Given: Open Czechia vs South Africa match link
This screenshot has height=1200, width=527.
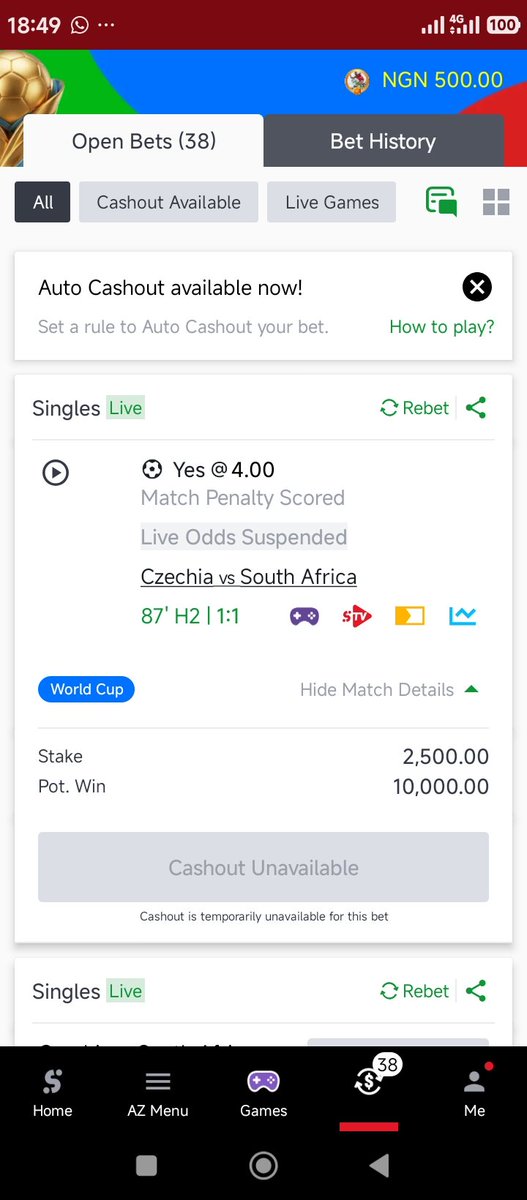Looking at the screenshot, I should click(x=249, y=577).
